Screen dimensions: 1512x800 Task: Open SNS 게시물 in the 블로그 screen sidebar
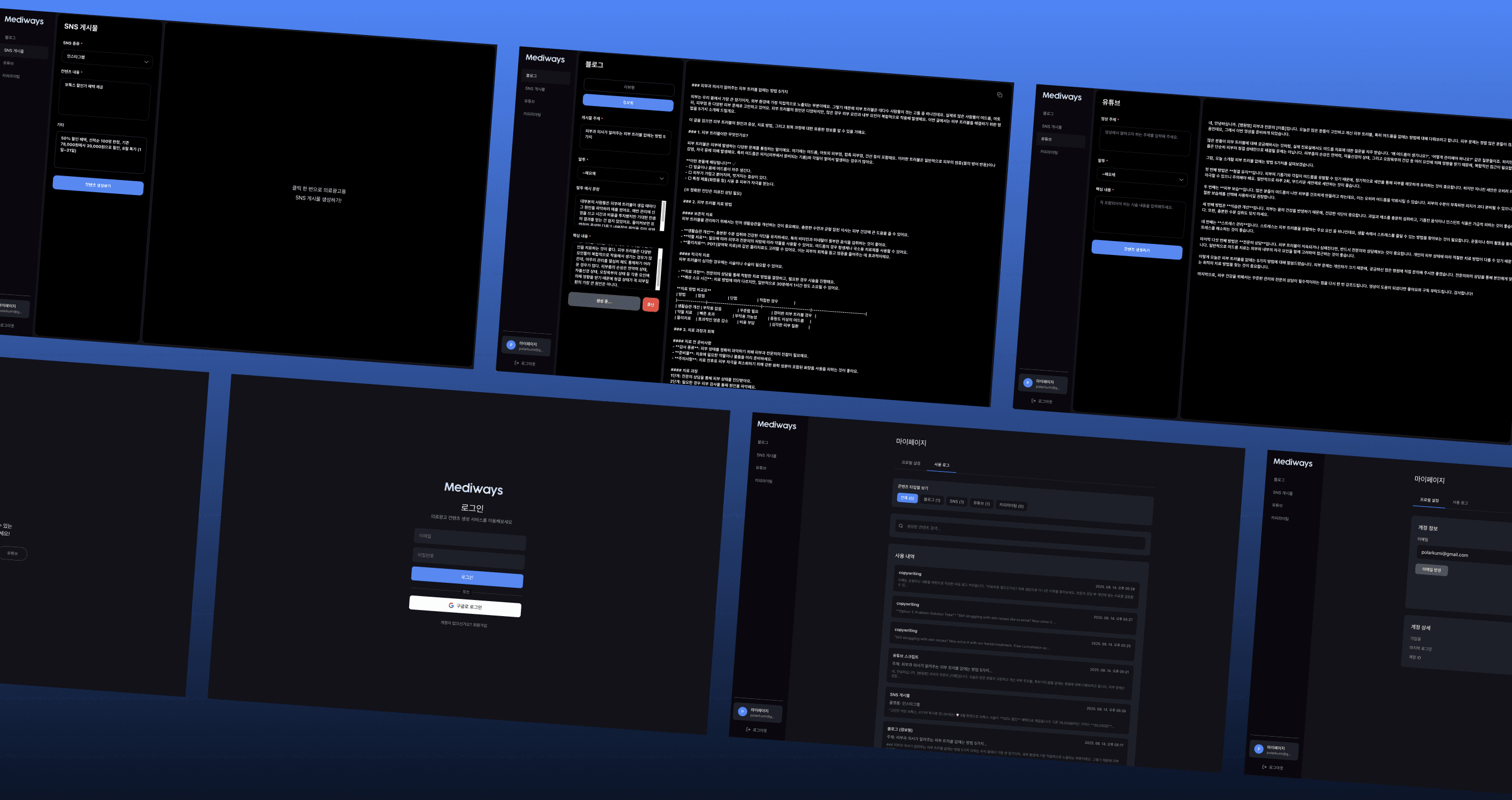tap(535, 89)
